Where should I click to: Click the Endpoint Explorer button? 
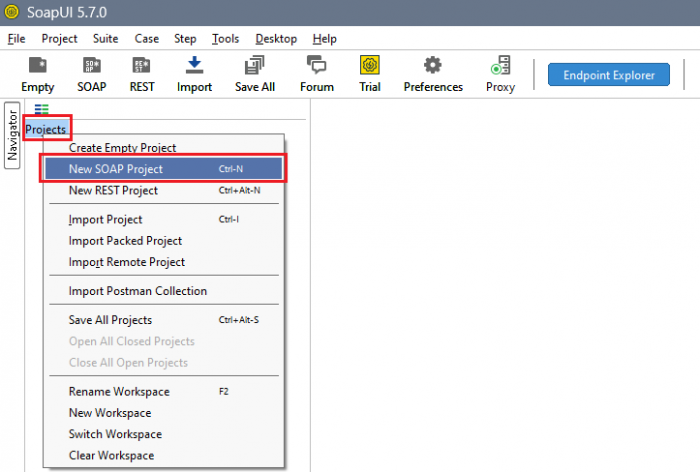pyautogui.click(x=608, y=75)
